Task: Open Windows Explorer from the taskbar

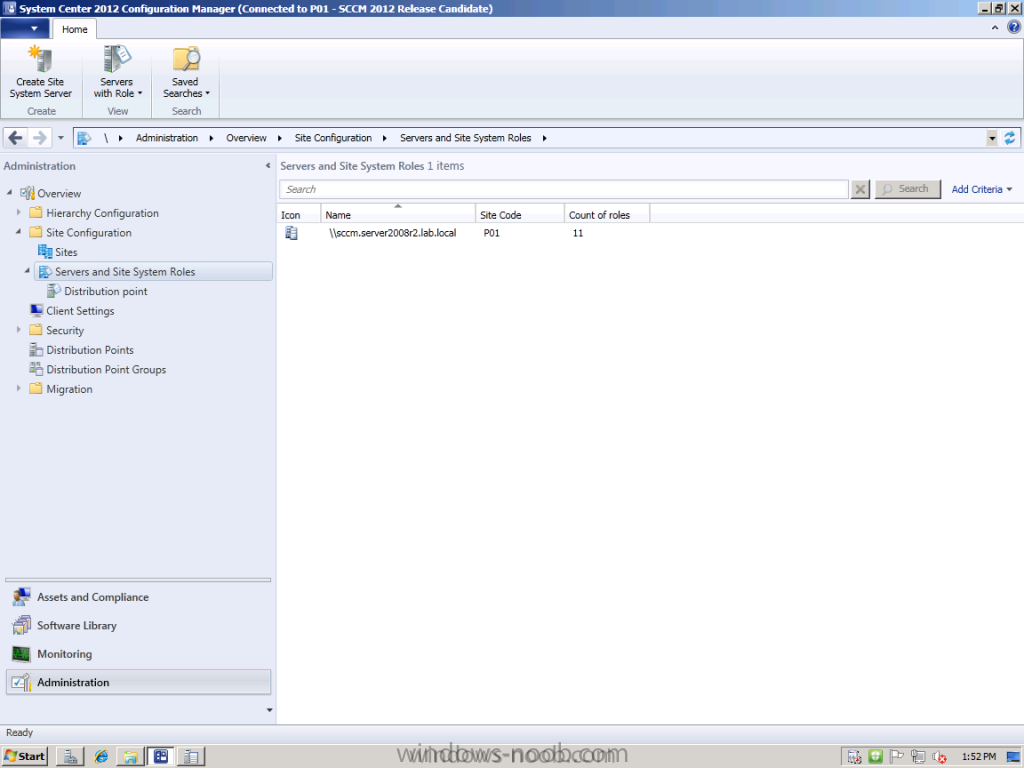Action: [131, 756]
